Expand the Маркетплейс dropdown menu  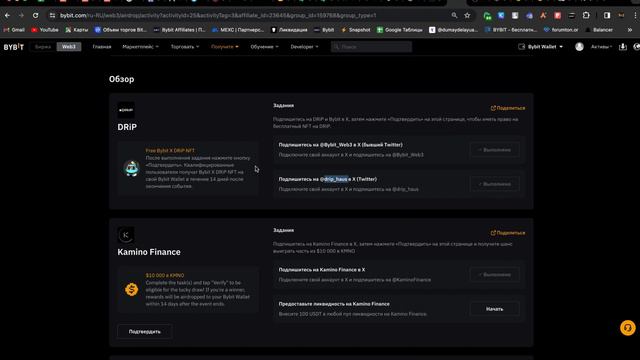coord(140,47)
